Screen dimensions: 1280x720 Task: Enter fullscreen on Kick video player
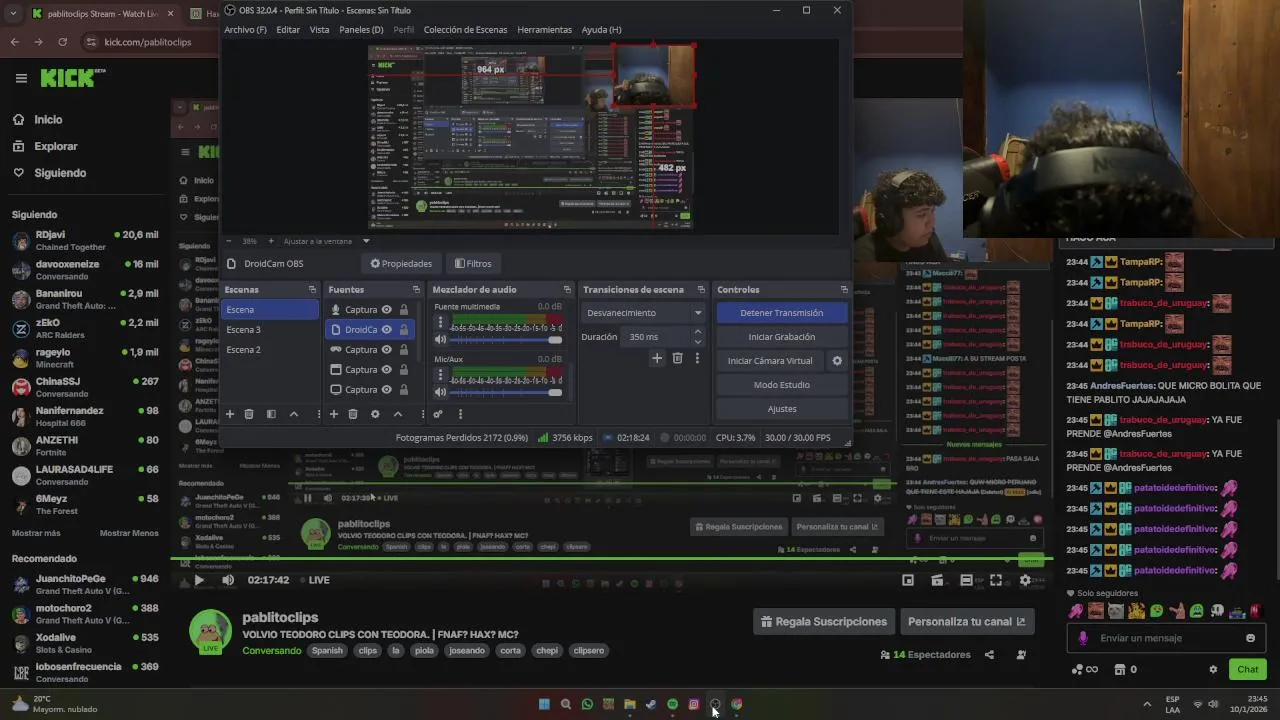996,580
